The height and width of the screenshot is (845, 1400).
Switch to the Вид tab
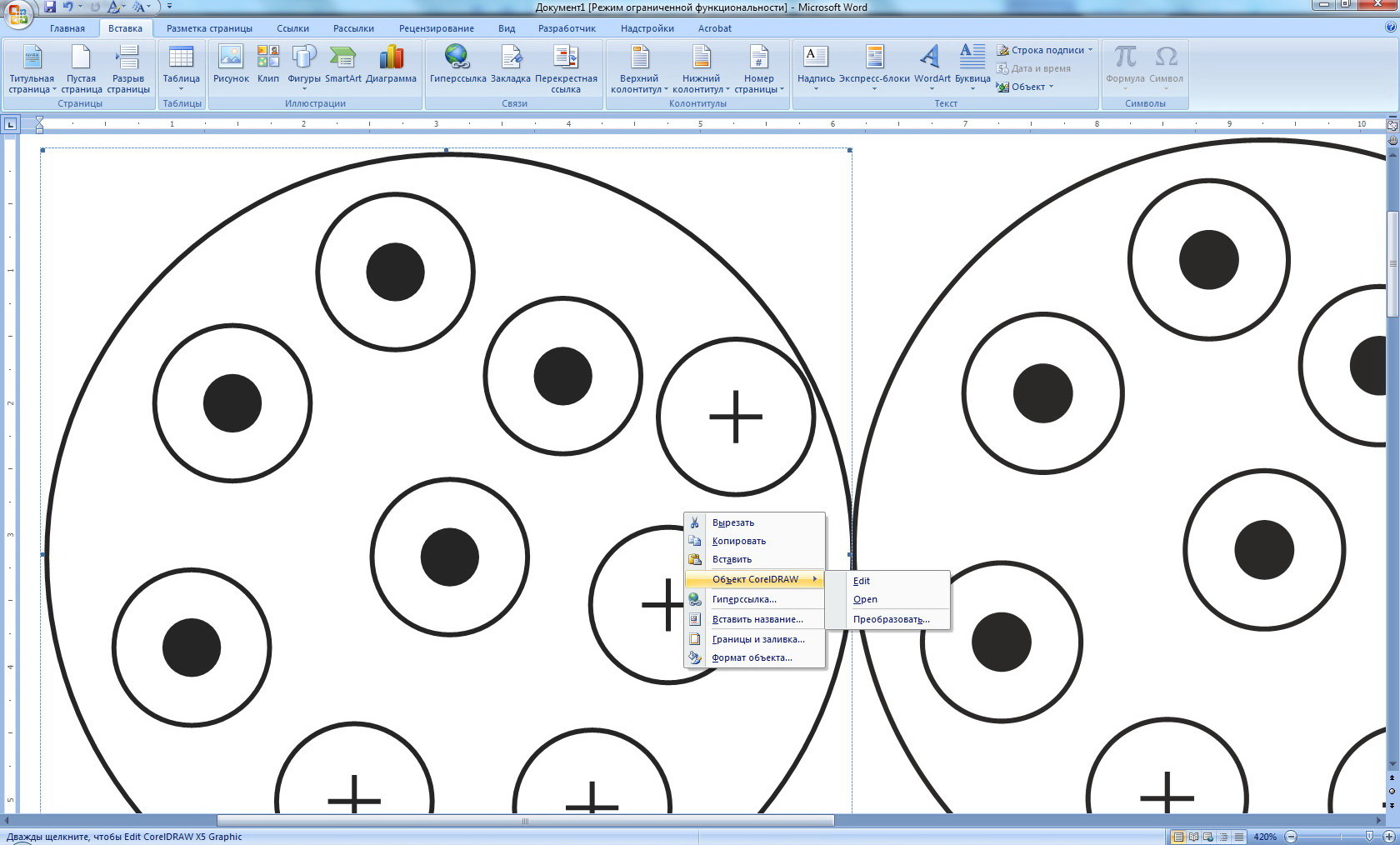point(507,28)
